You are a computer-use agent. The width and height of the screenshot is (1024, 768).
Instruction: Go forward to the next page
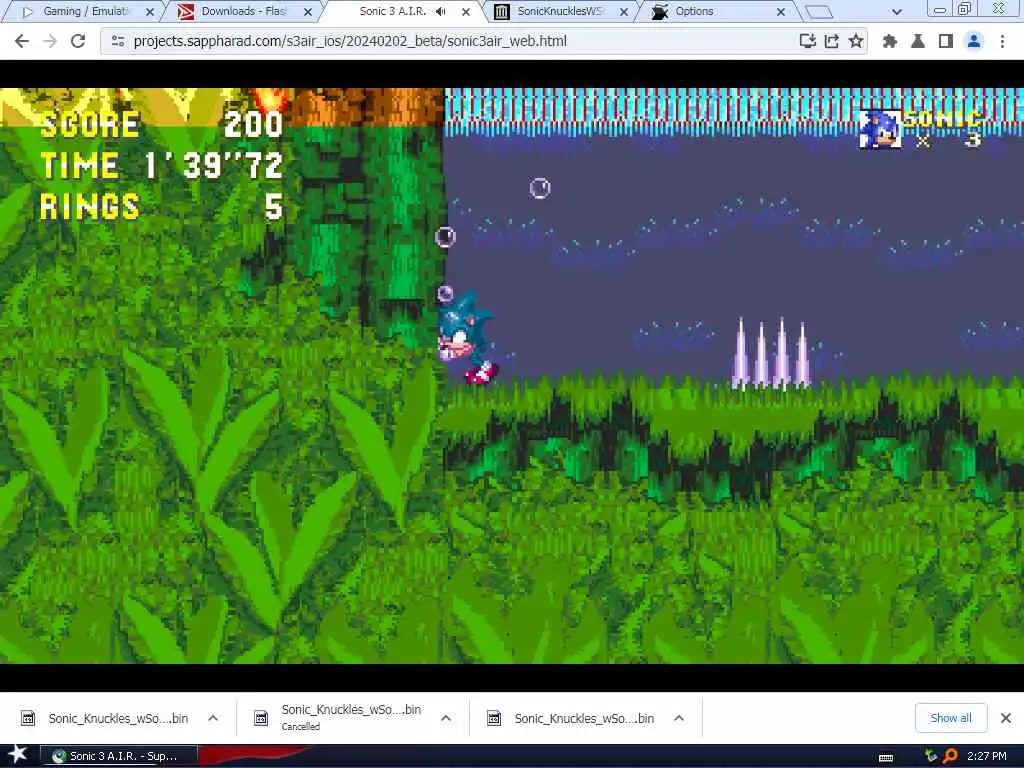50,41
